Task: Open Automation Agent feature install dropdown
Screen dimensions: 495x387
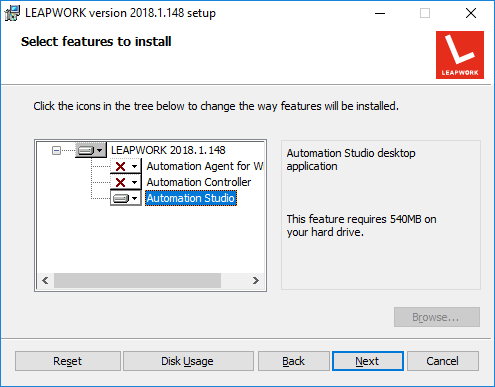Action: (x=126, y=166)
